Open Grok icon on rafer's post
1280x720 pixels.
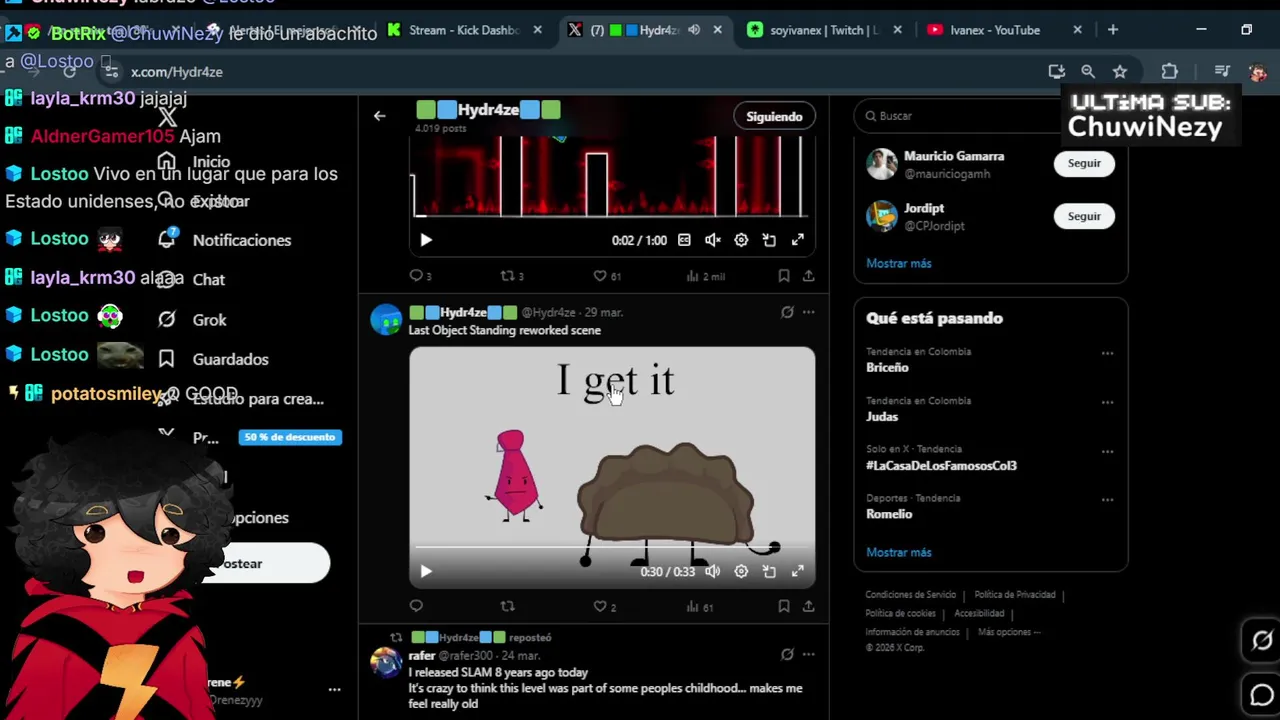tap(787, 654)
